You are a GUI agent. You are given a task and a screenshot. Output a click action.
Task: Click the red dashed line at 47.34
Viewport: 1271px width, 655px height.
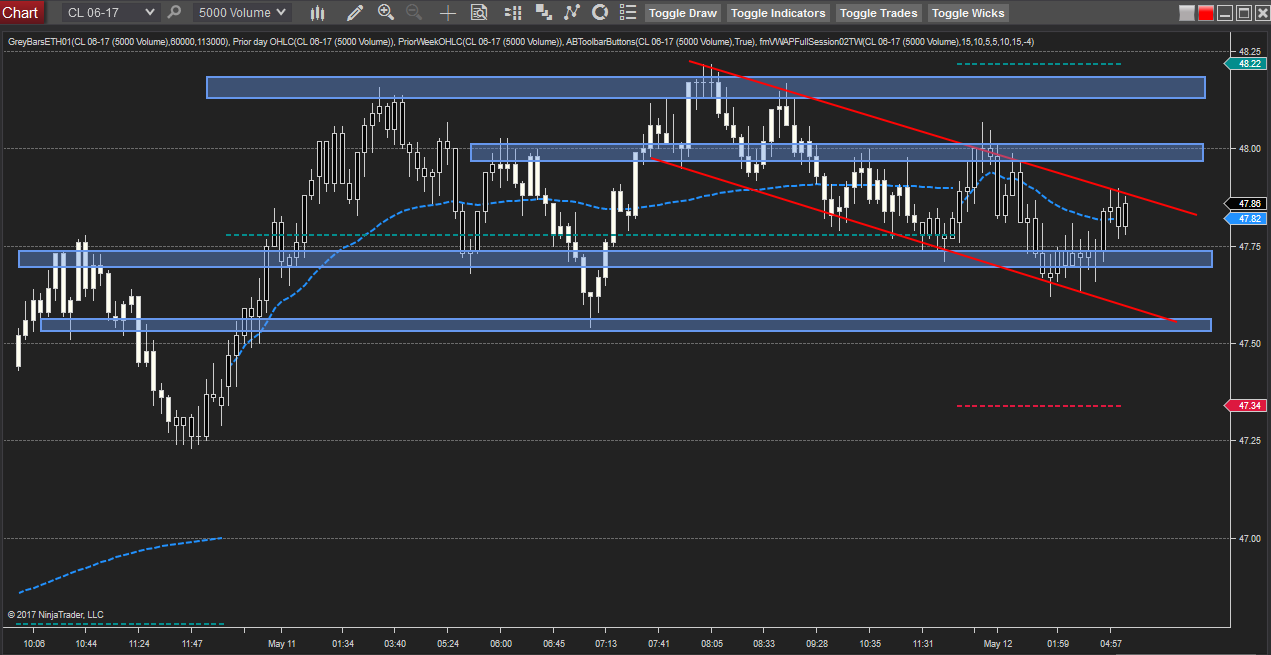point(1039,405)
